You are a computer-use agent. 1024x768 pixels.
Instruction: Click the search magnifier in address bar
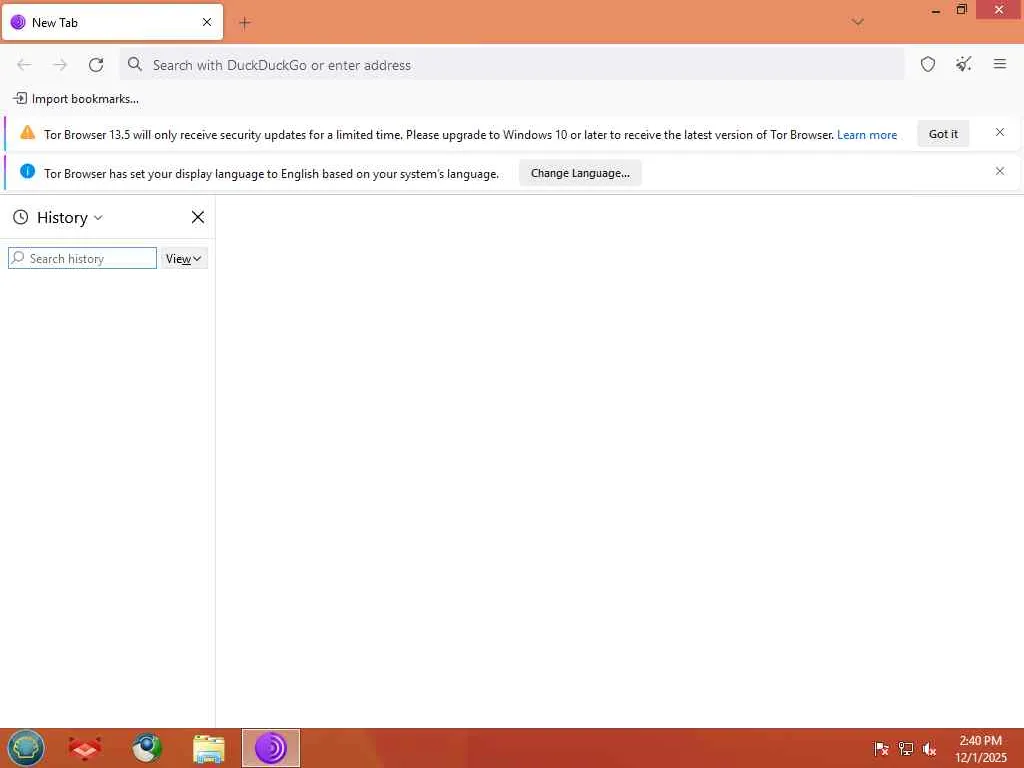(x=135, y=64)
